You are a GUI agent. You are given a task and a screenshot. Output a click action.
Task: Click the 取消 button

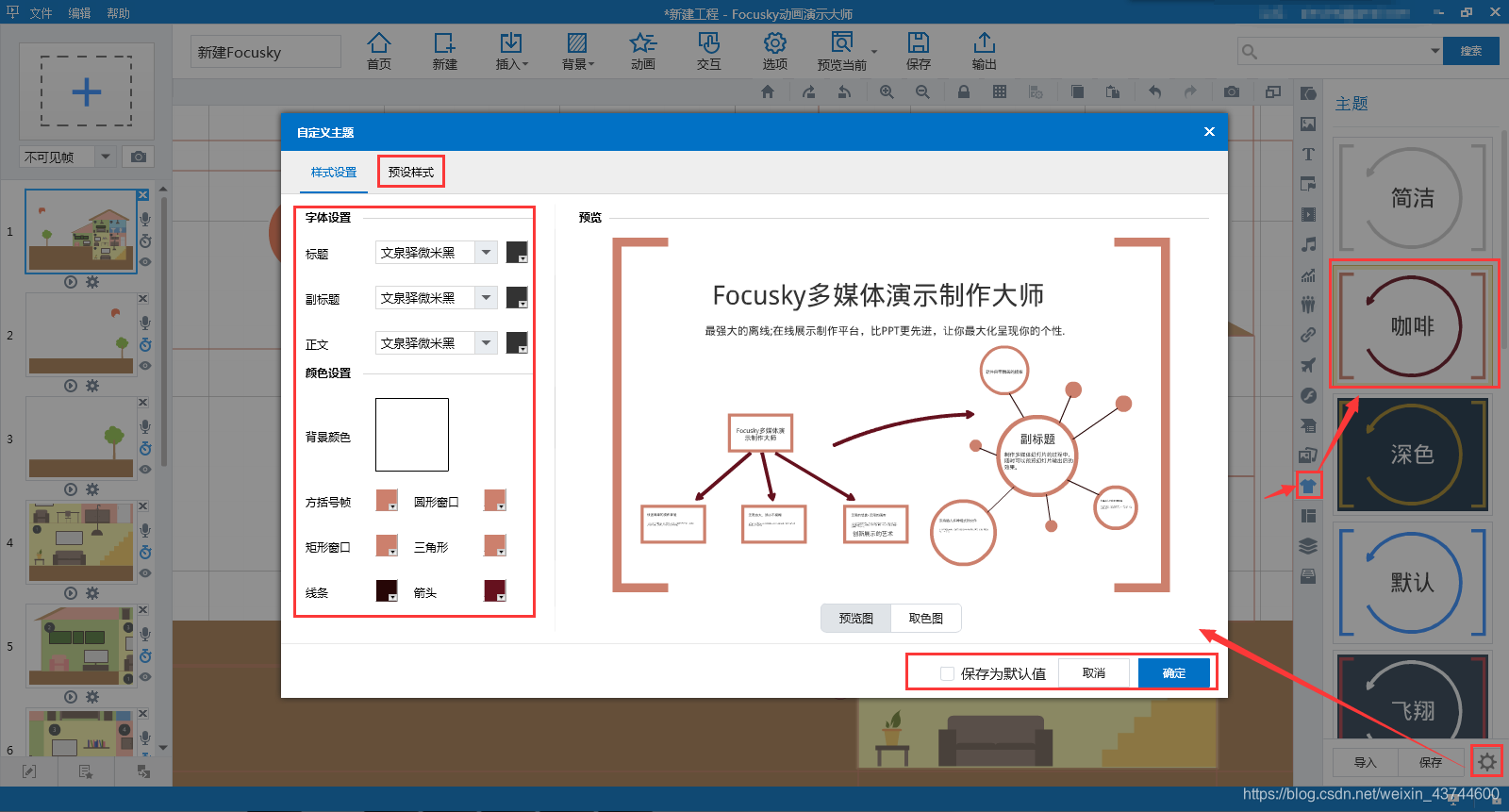point(1094,672)
